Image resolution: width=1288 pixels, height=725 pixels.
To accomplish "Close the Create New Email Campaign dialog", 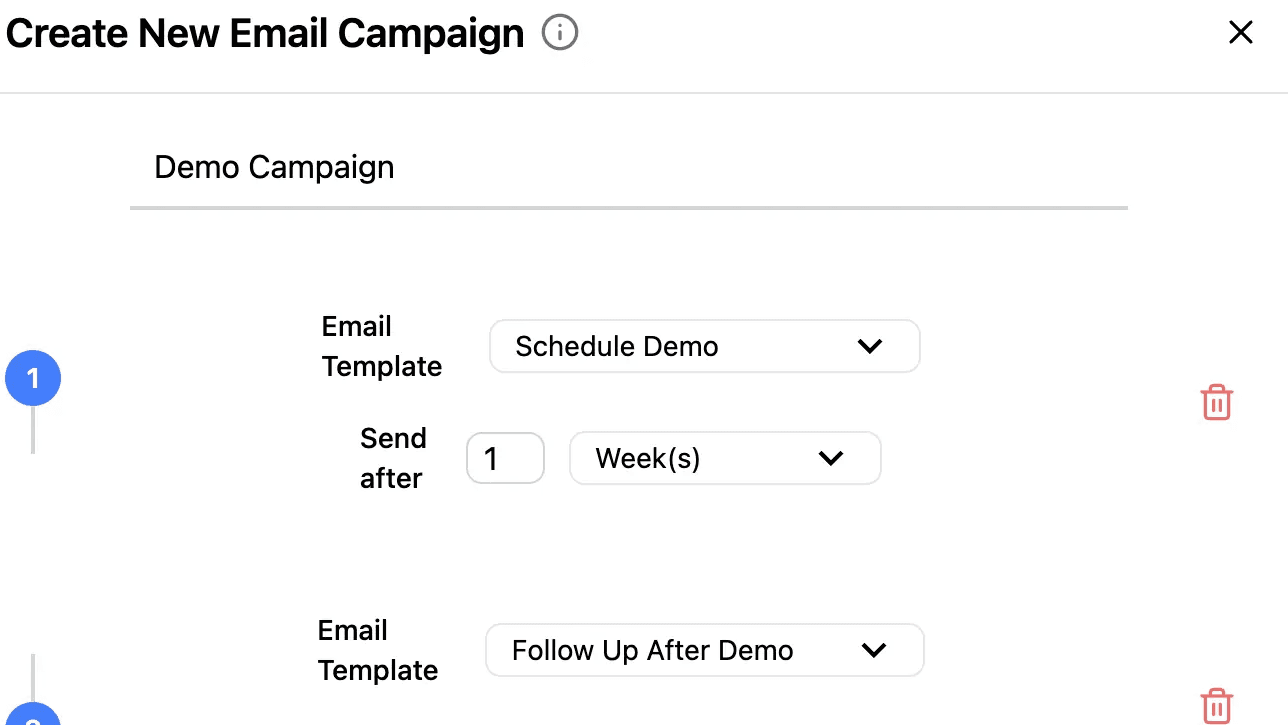I will [x=1240, y=33].
